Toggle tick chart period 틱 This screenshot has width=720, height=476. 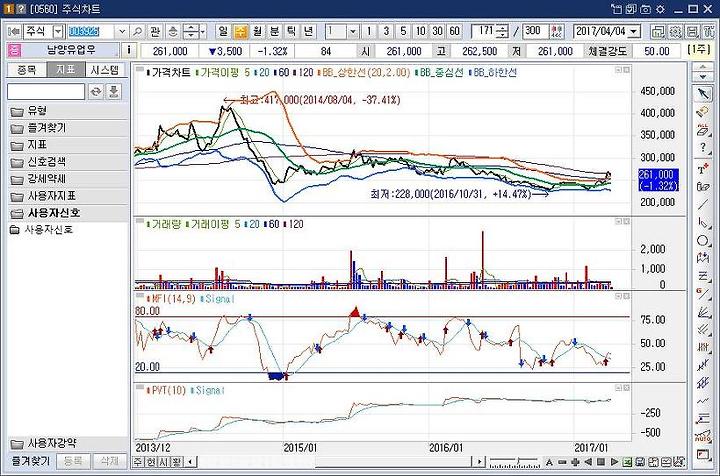(292, 31)
